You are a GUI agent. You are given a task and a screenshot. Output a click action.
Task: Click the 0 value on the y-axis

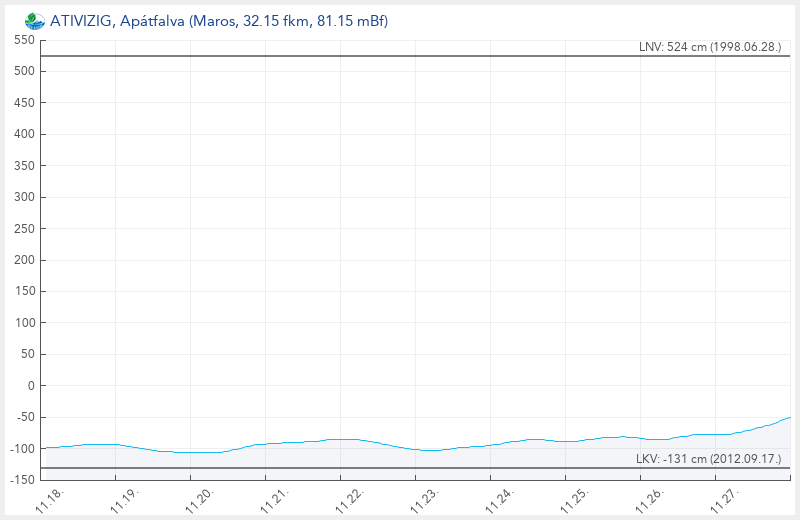(30, 386)
